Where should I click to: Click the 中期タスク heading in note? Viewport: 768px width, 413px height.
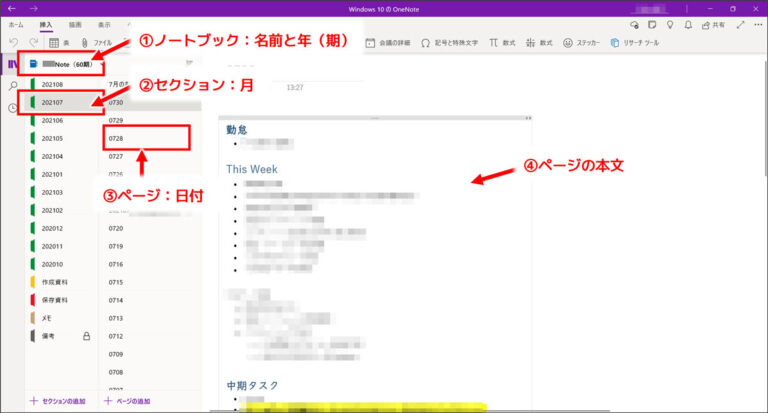(252, 386)
